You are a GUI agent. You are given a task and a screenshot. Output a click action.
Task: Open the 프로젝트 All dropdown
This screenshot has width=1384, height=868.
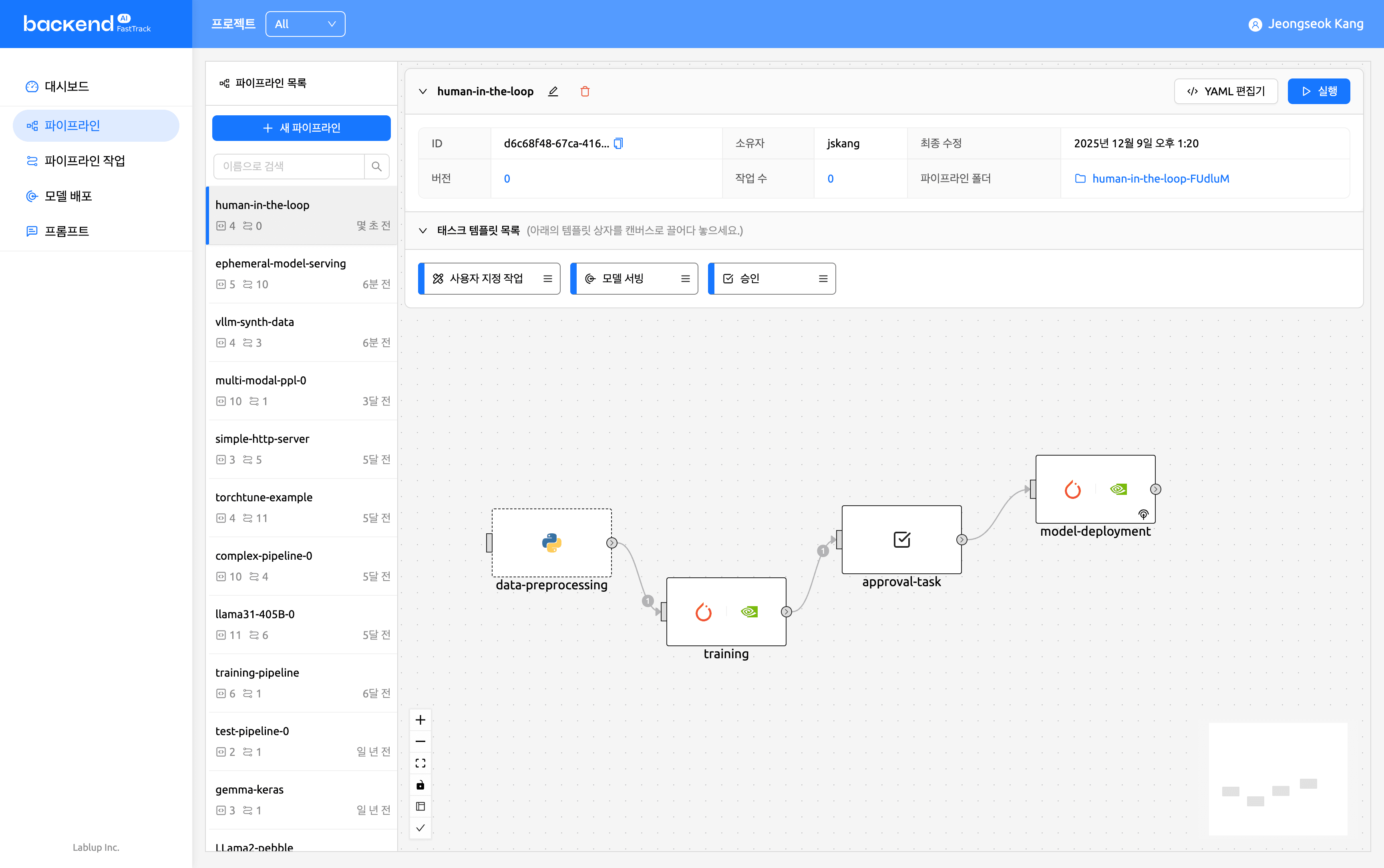pyautogui.click(x=305, y=24)
